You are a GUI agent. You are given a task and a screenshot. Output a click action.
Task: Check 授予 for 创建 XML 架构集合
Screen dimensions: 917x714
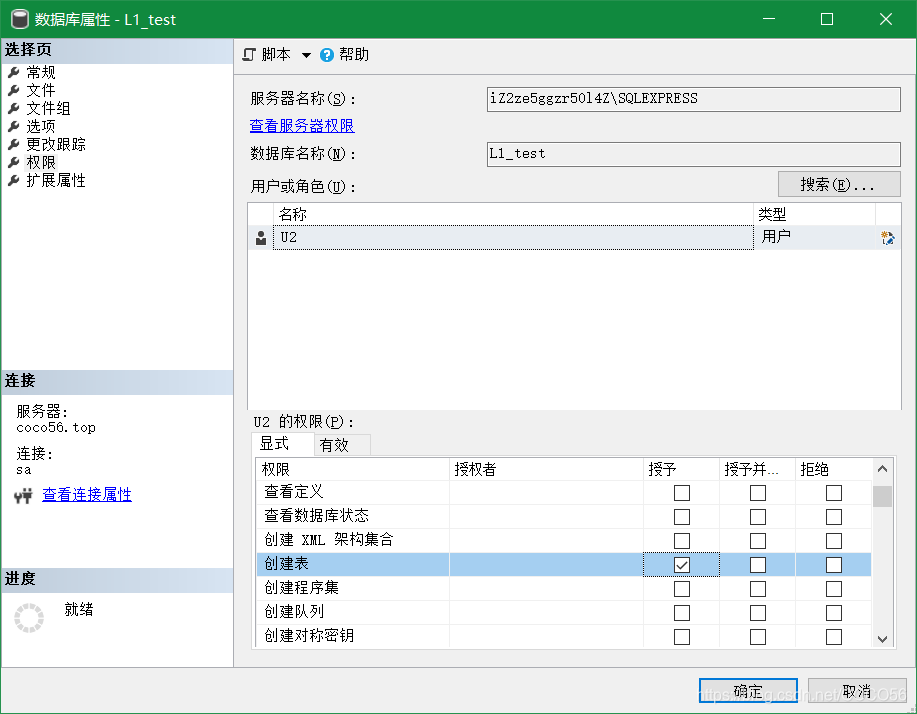click(682, 541)
